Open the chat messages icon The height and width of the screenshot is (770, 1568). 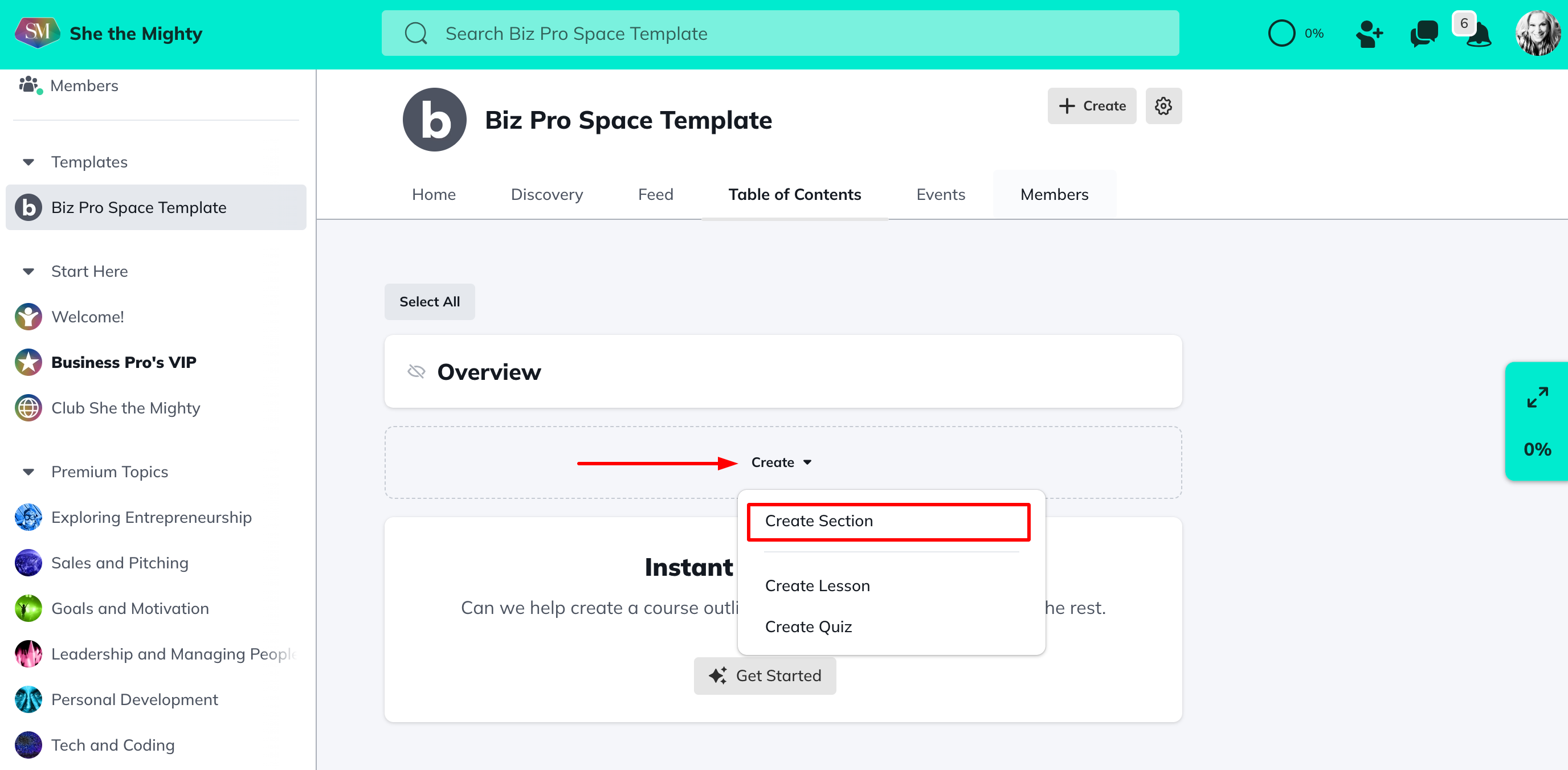pos(1423,34)
